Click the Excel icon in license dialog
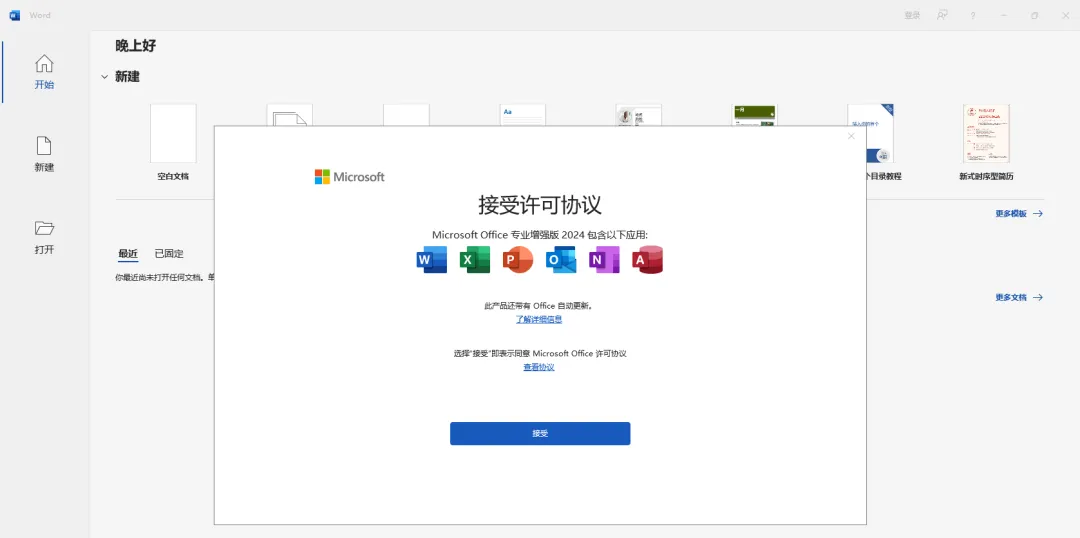 pos(475,260)
